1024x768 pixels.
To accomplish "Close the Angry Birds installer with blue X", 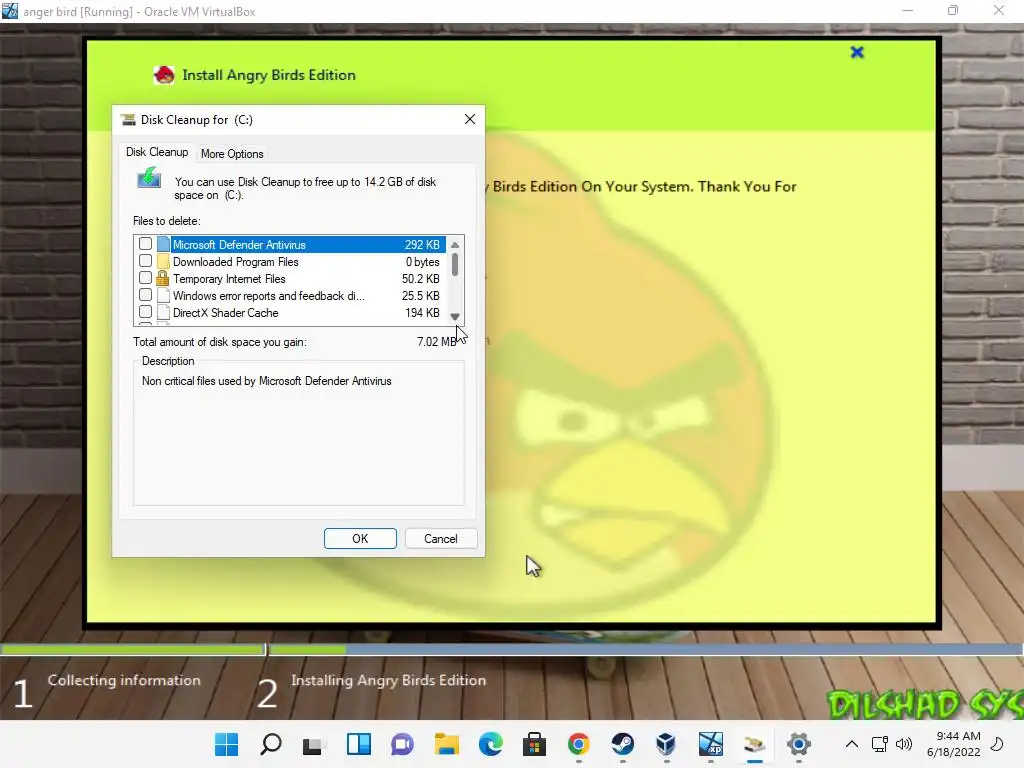I will 857,52.
